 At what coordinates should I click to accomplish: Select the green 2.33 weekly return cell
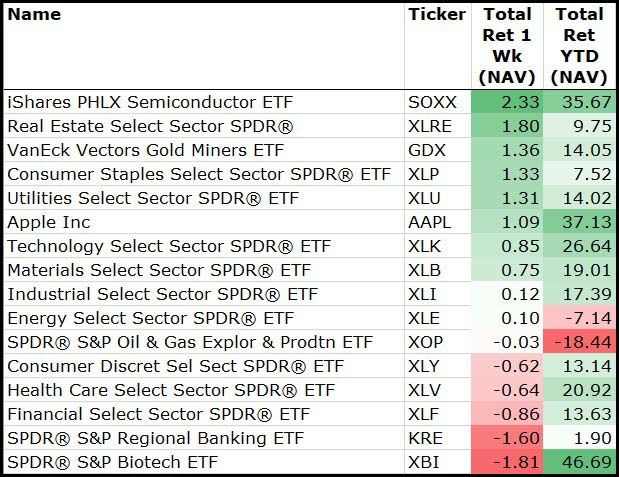pyautogui.click(x=507, y=102)
